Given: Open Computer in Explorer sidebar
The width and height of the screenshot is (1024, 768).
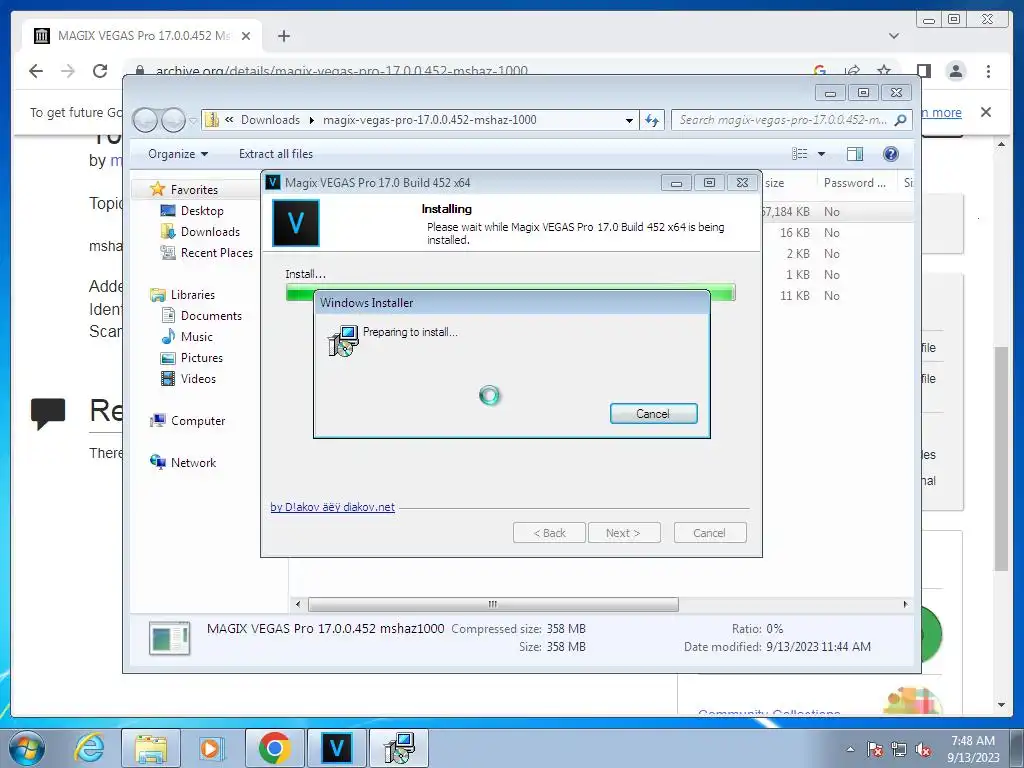Looking at the screenshot, I should point(197,421).
